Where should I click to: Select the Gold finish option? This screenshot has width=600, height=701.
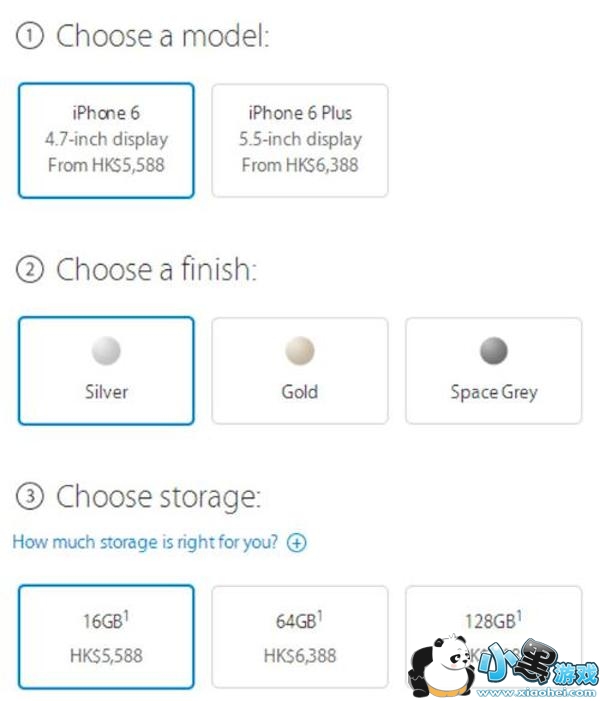point(299,371)
